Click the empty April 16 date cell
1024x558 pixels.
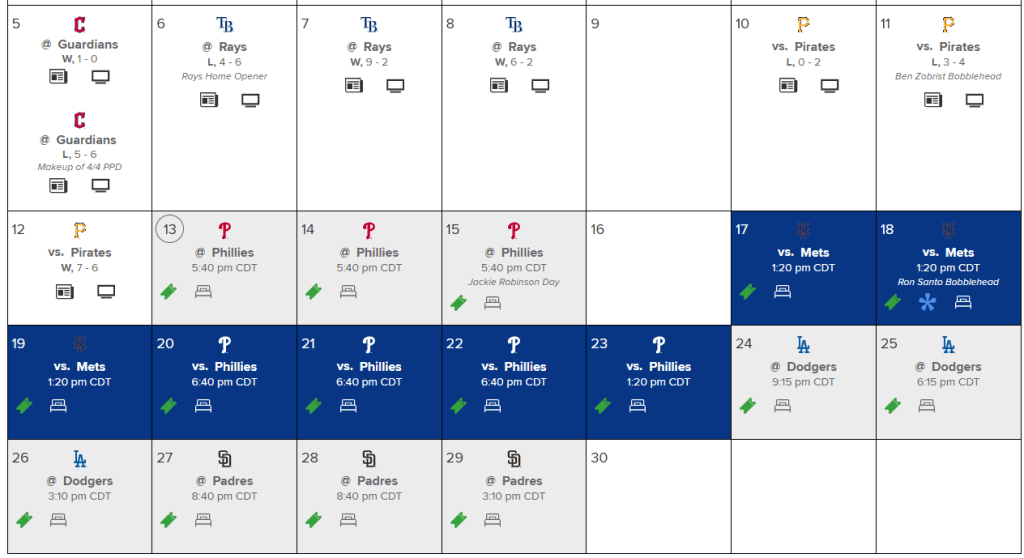pos(657,267)
